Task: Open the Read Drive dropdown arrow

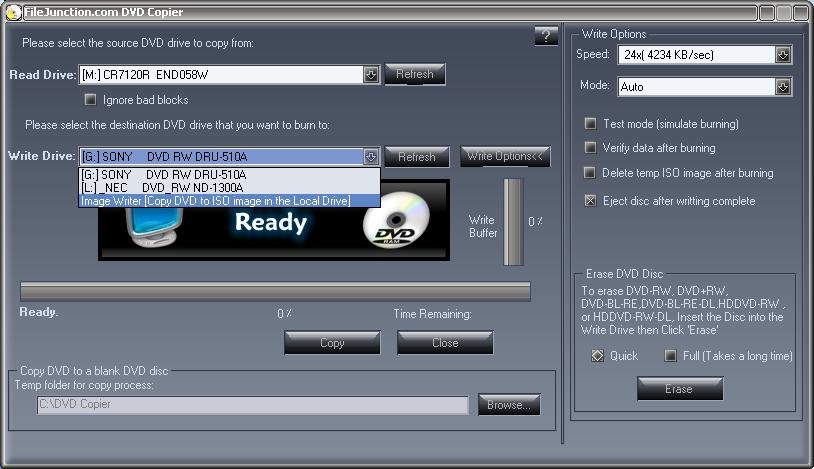Action: pos(370,75)
